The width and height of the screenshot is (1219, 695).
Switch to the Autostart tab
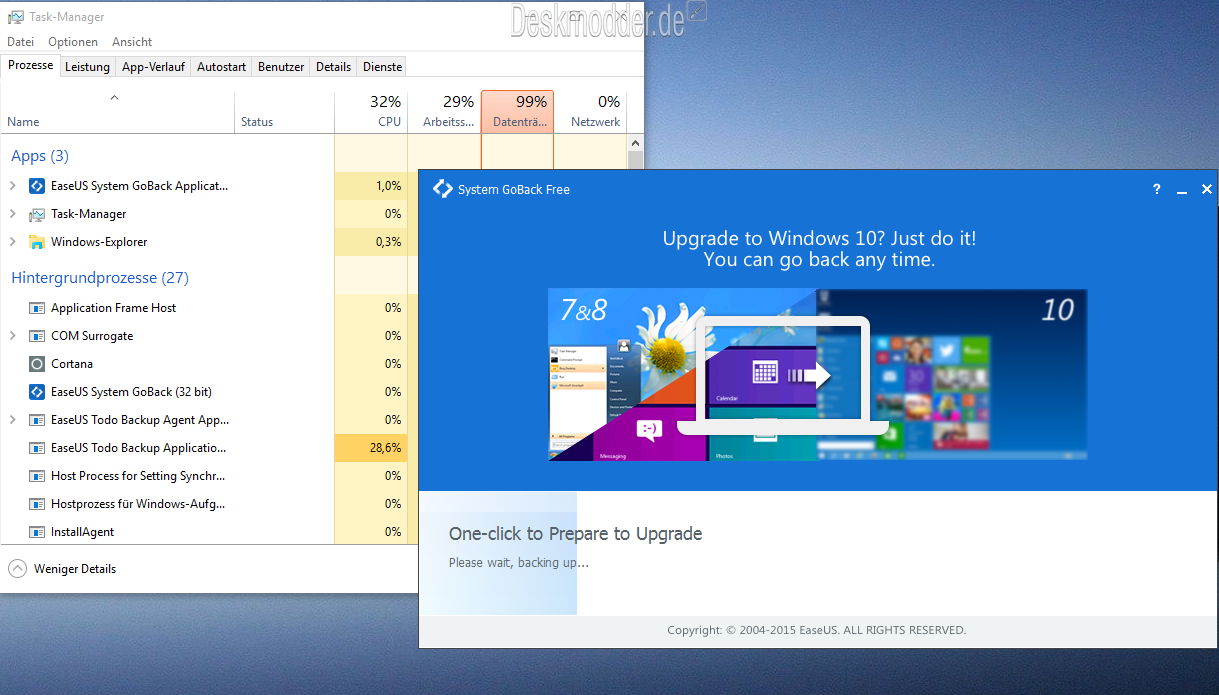pyautogui.click(x=221, y=67)
